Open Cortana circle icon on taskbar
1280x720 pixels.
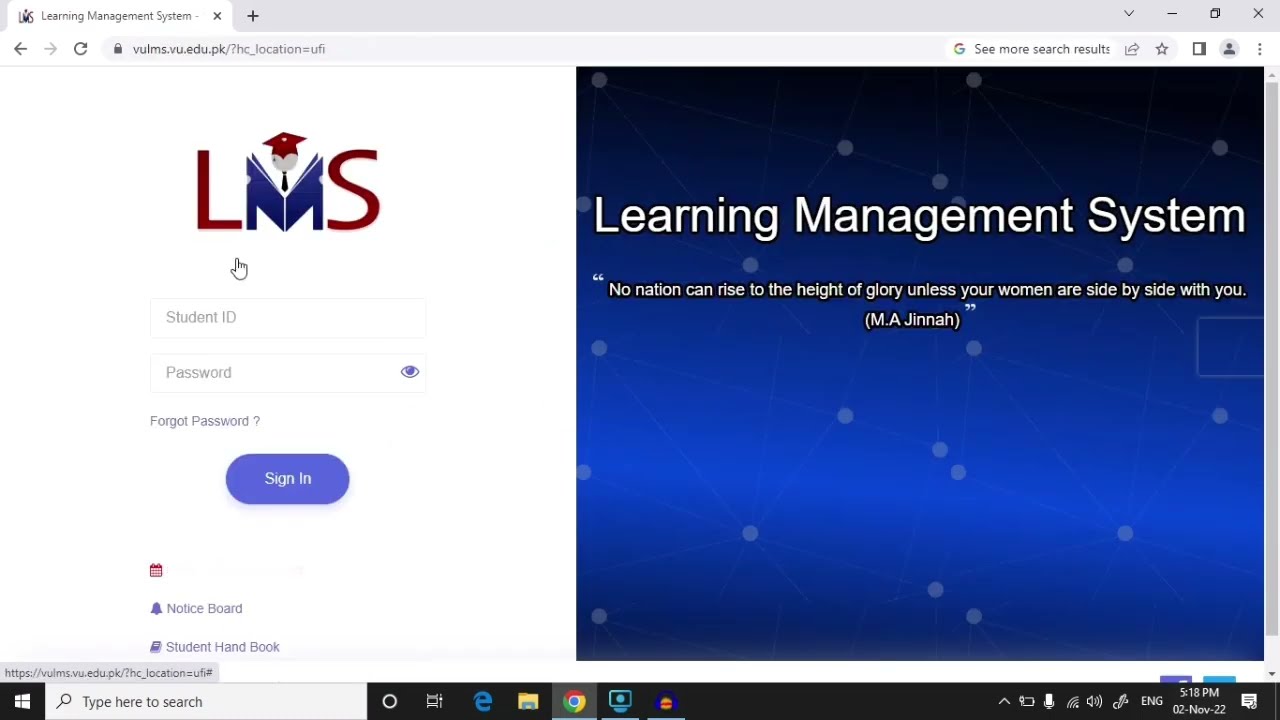[390, 702]
